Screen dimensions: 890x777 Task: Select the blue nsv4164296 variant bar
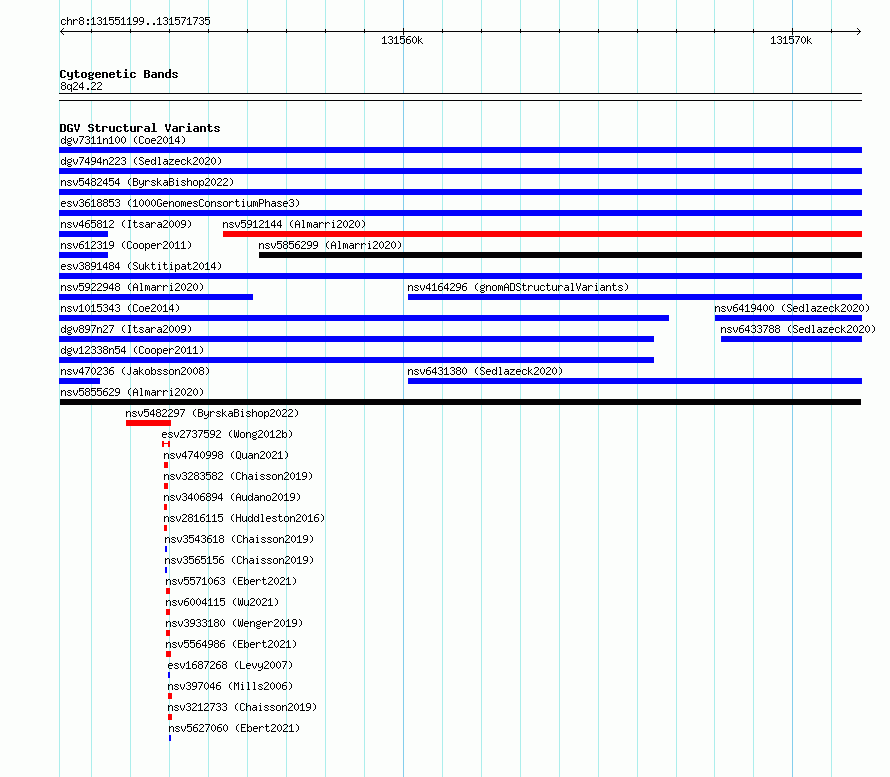635,297
